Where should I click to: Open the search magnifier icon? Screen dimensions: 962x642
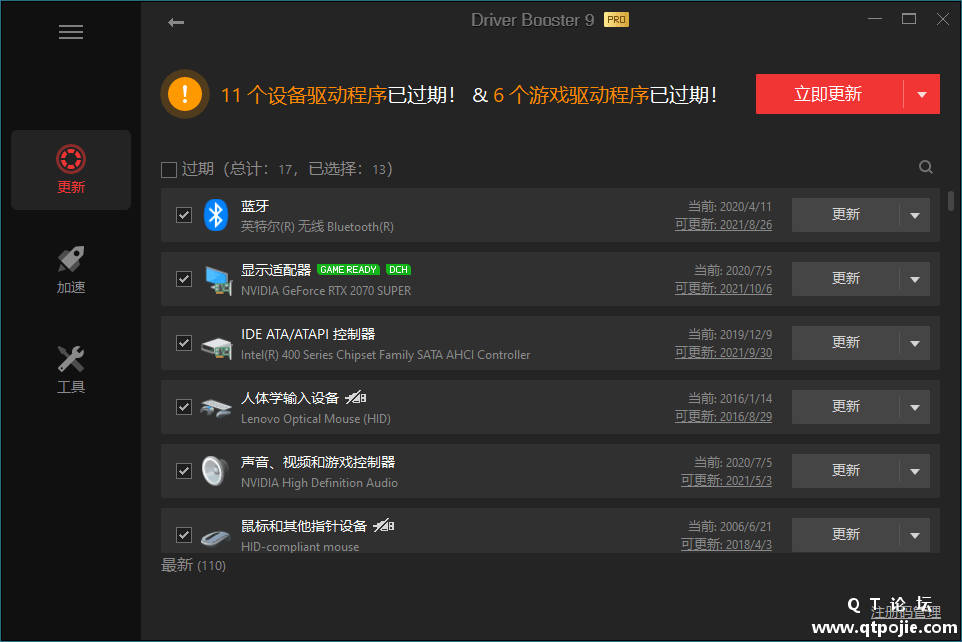tap(926, 167)
